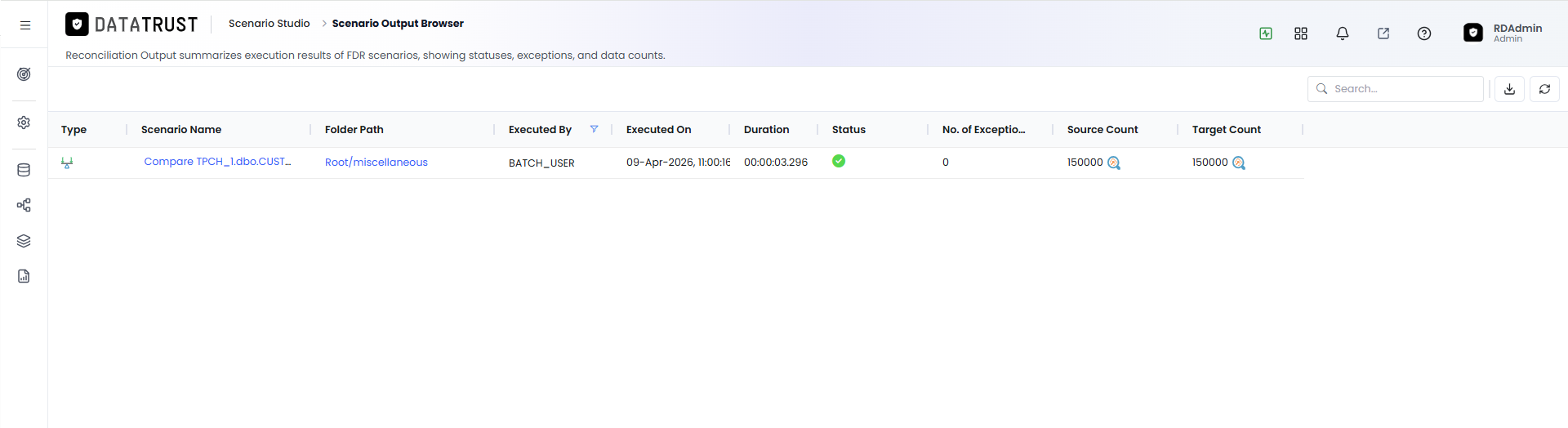Go to Scenario Studio breadcrumb

pos(269,24)
